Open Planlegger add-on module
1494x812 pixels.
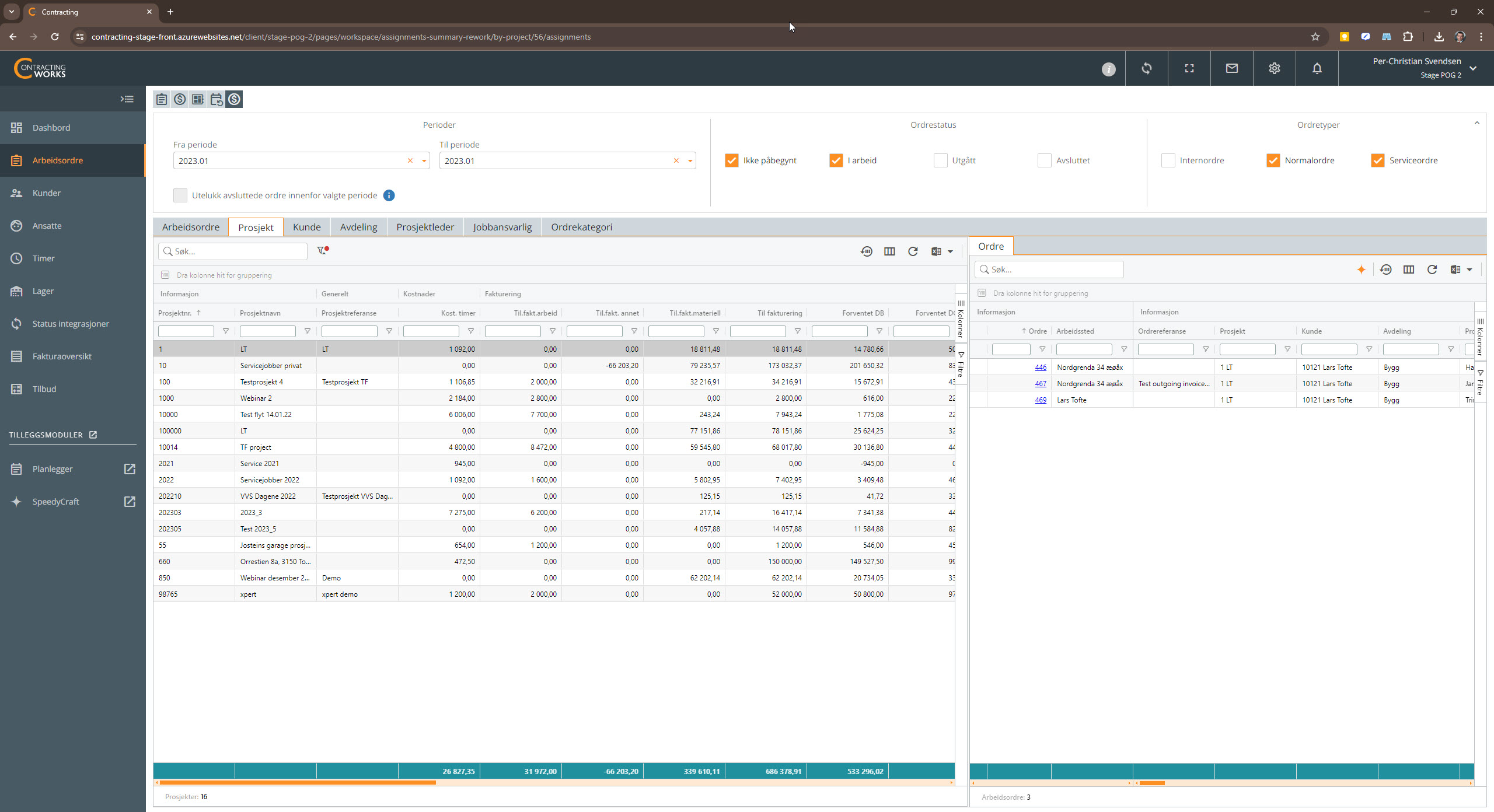pos(72,469)
